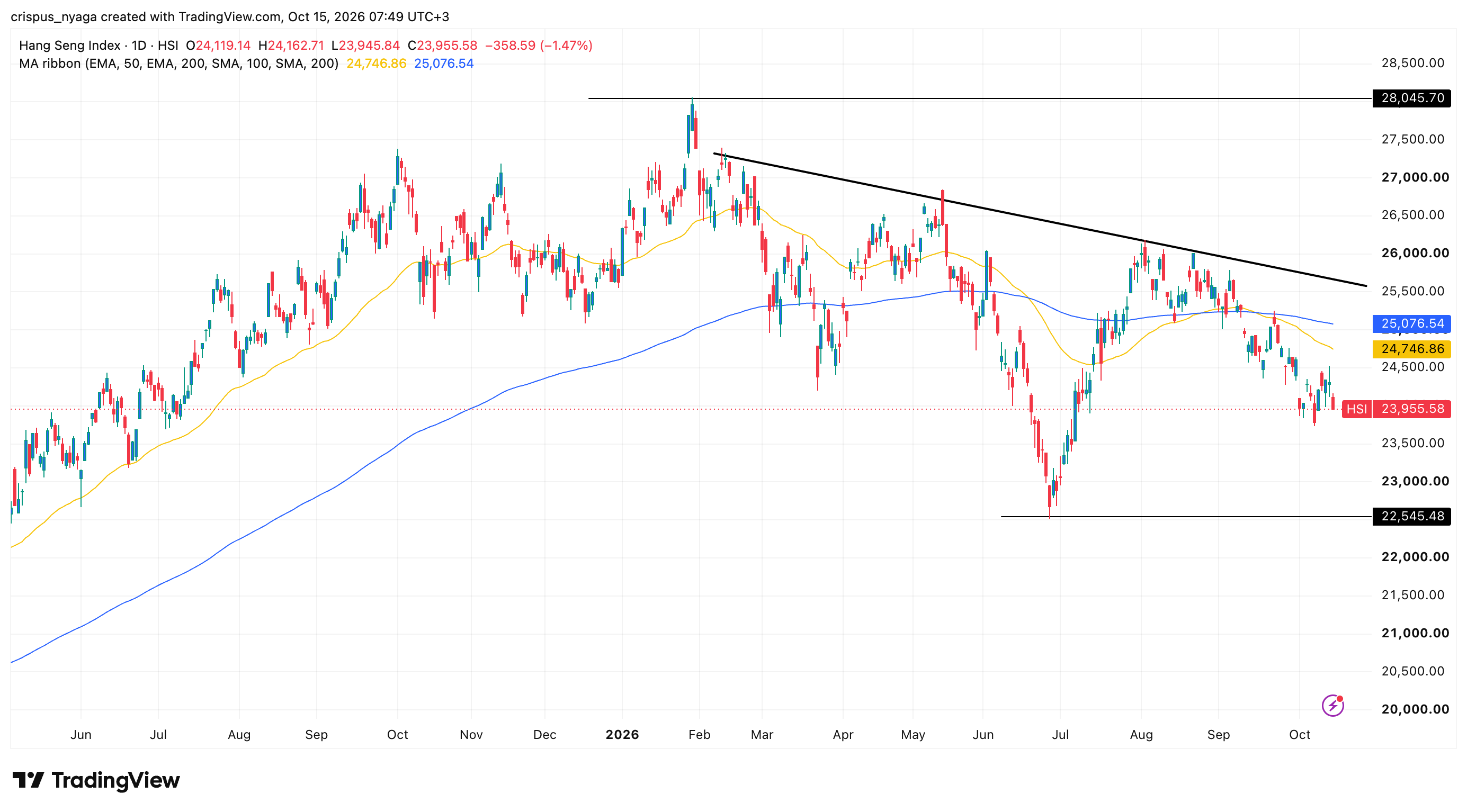1467x812 pixels.
Task: Click the blue MA value 25,076.54 in legend
Action: tap(444, 64)
